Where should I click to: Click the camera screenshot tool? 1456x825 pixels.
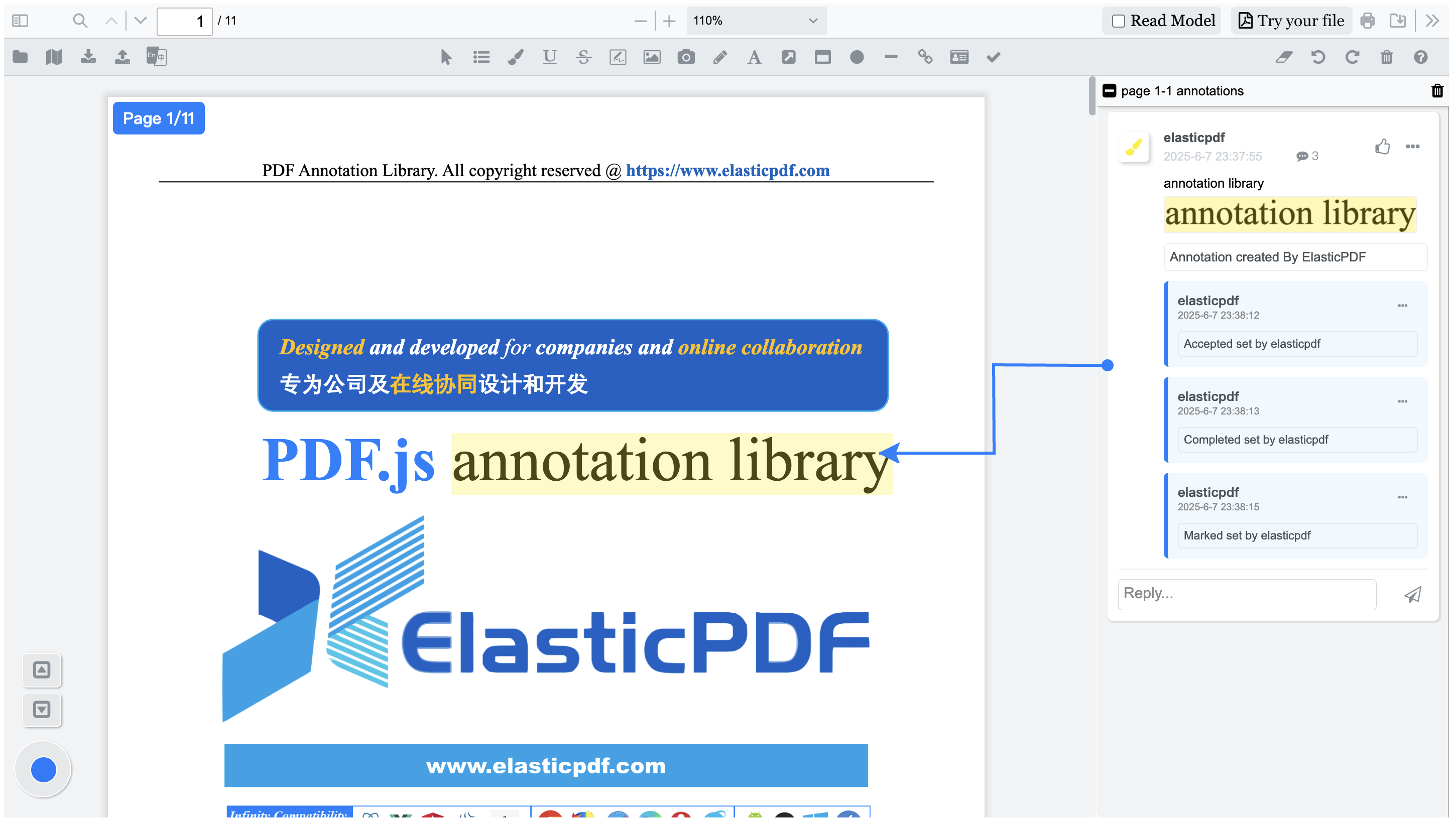click(686, 57)
